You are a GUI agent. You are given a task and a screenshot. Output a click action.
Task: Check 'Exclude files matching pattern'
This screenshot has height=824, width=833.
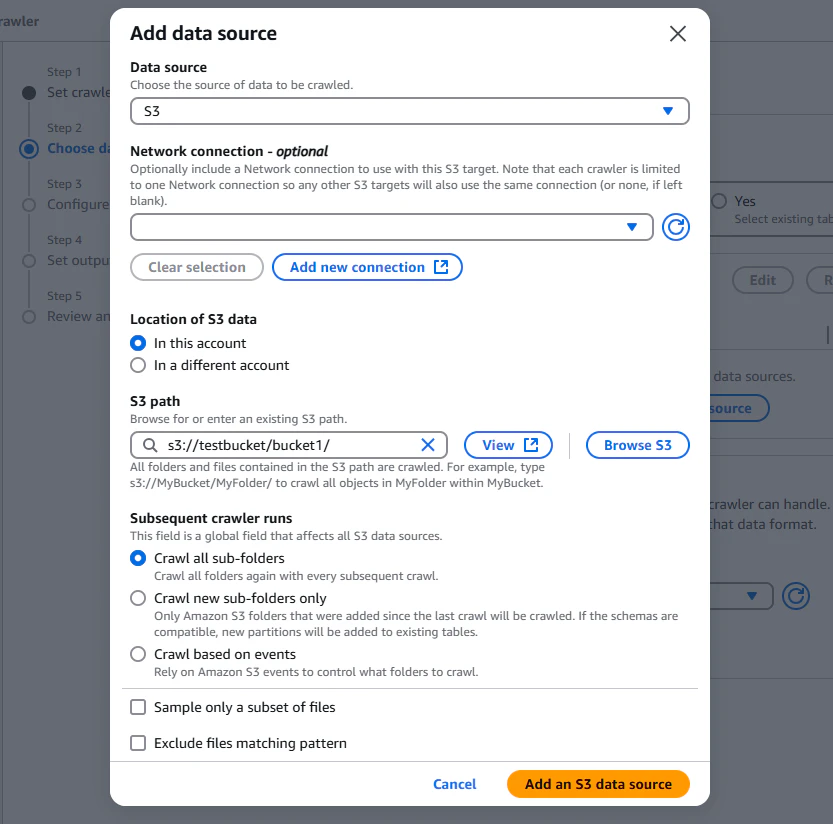(138, 743)
